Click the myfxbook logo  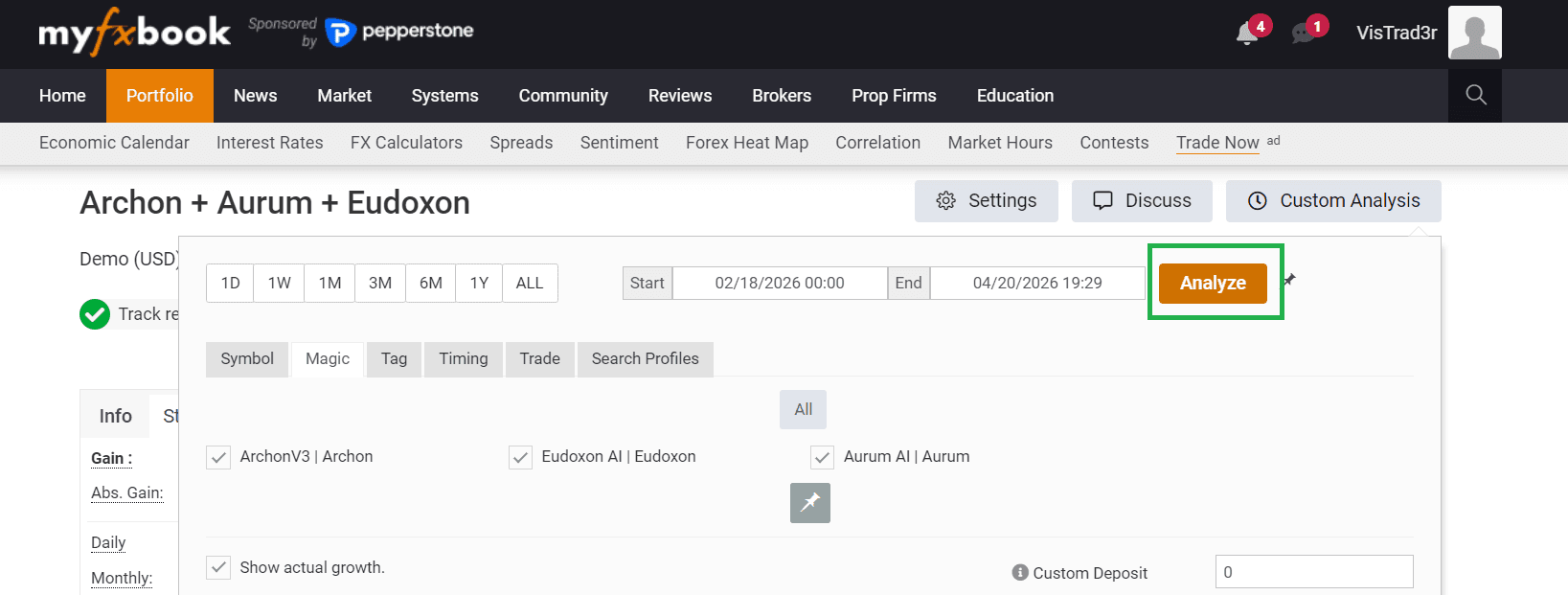click(134, 33)
